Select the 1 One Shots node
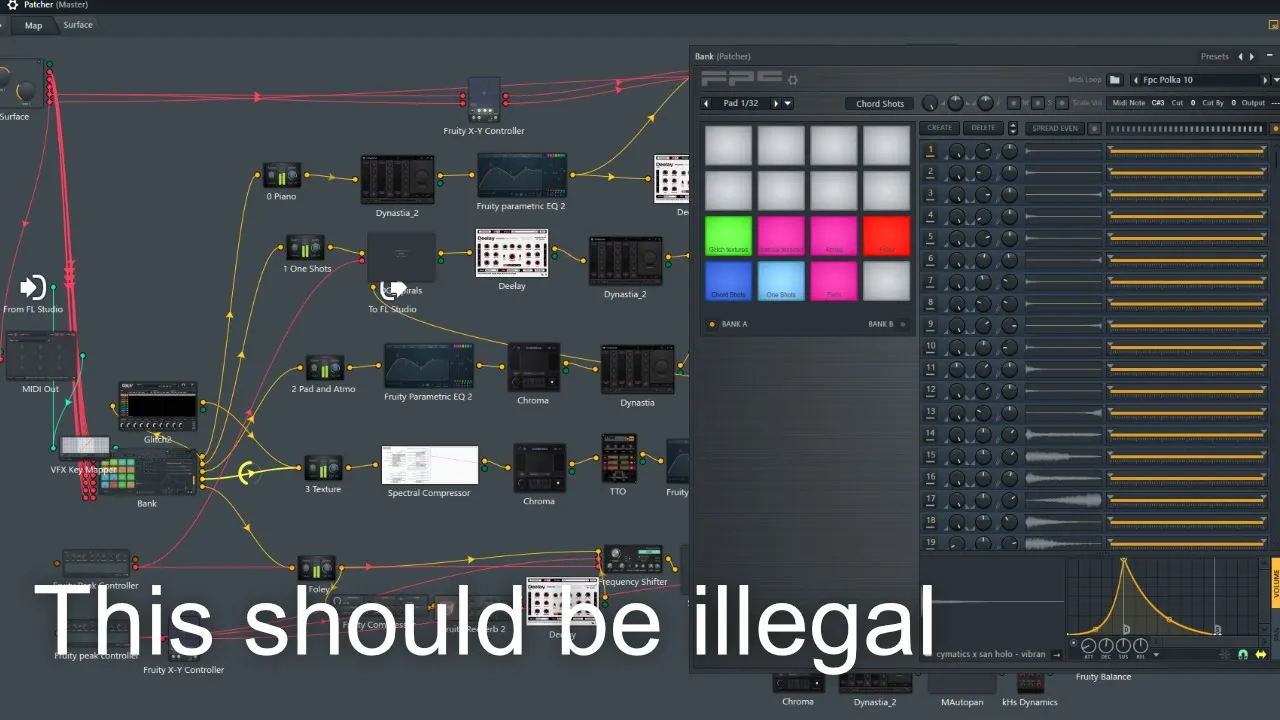1280x720 pixels. click(306, 248)
